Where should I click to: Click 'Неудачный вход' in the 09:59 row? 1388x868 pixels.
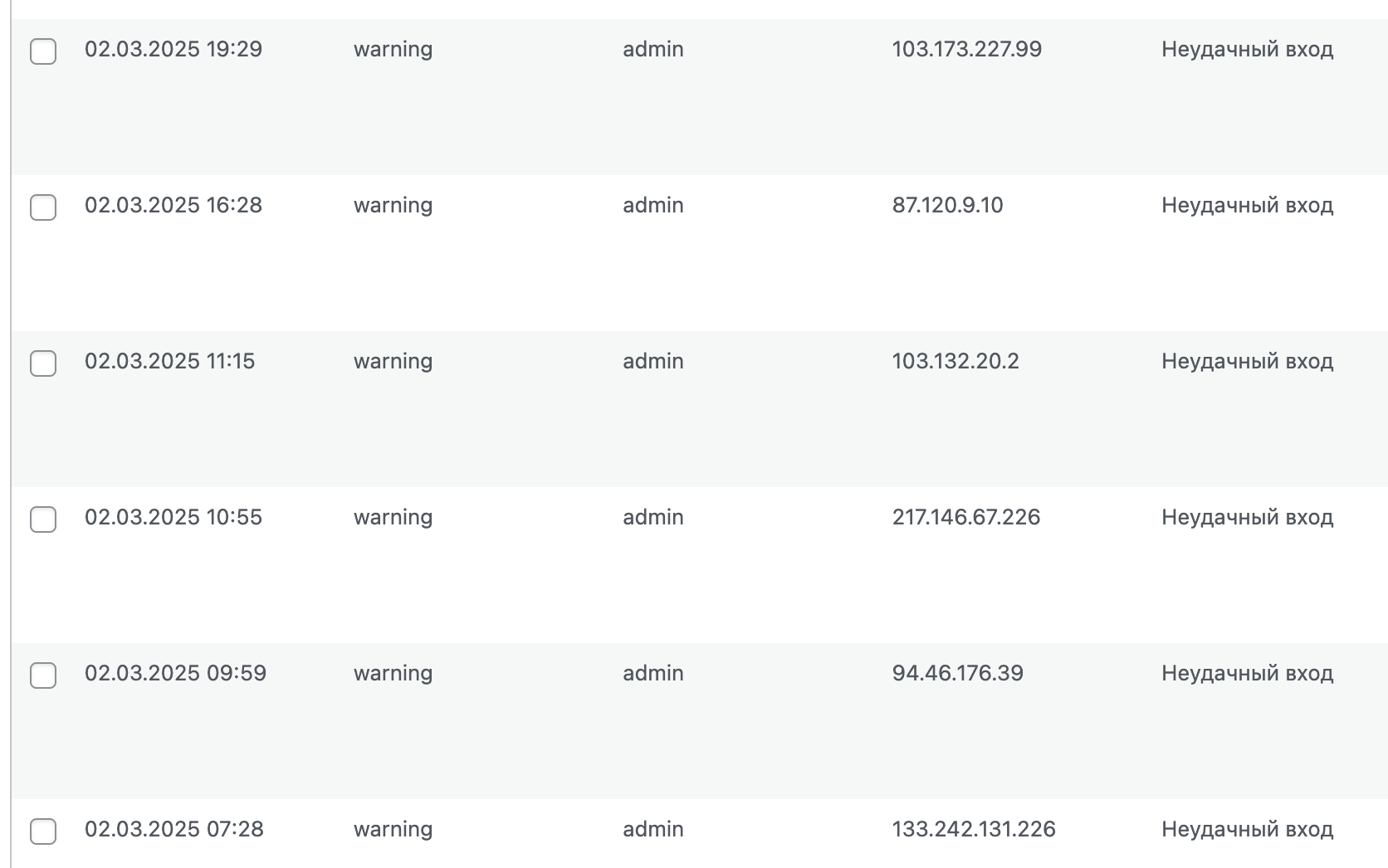click(x=1247, y=674)
